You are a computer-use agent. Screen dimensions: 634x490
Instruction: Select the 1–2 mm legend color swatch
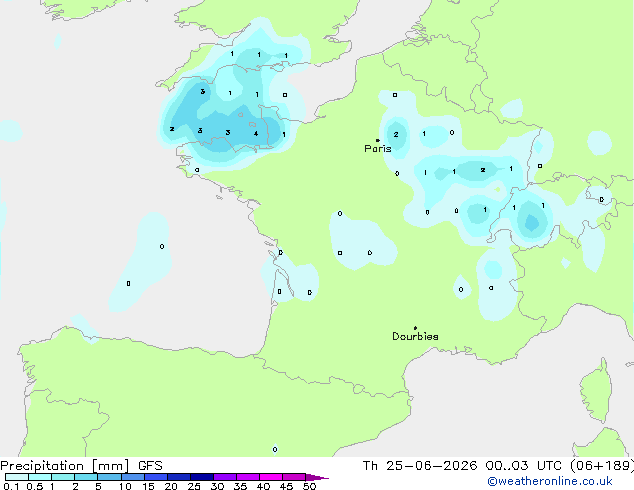63,477
